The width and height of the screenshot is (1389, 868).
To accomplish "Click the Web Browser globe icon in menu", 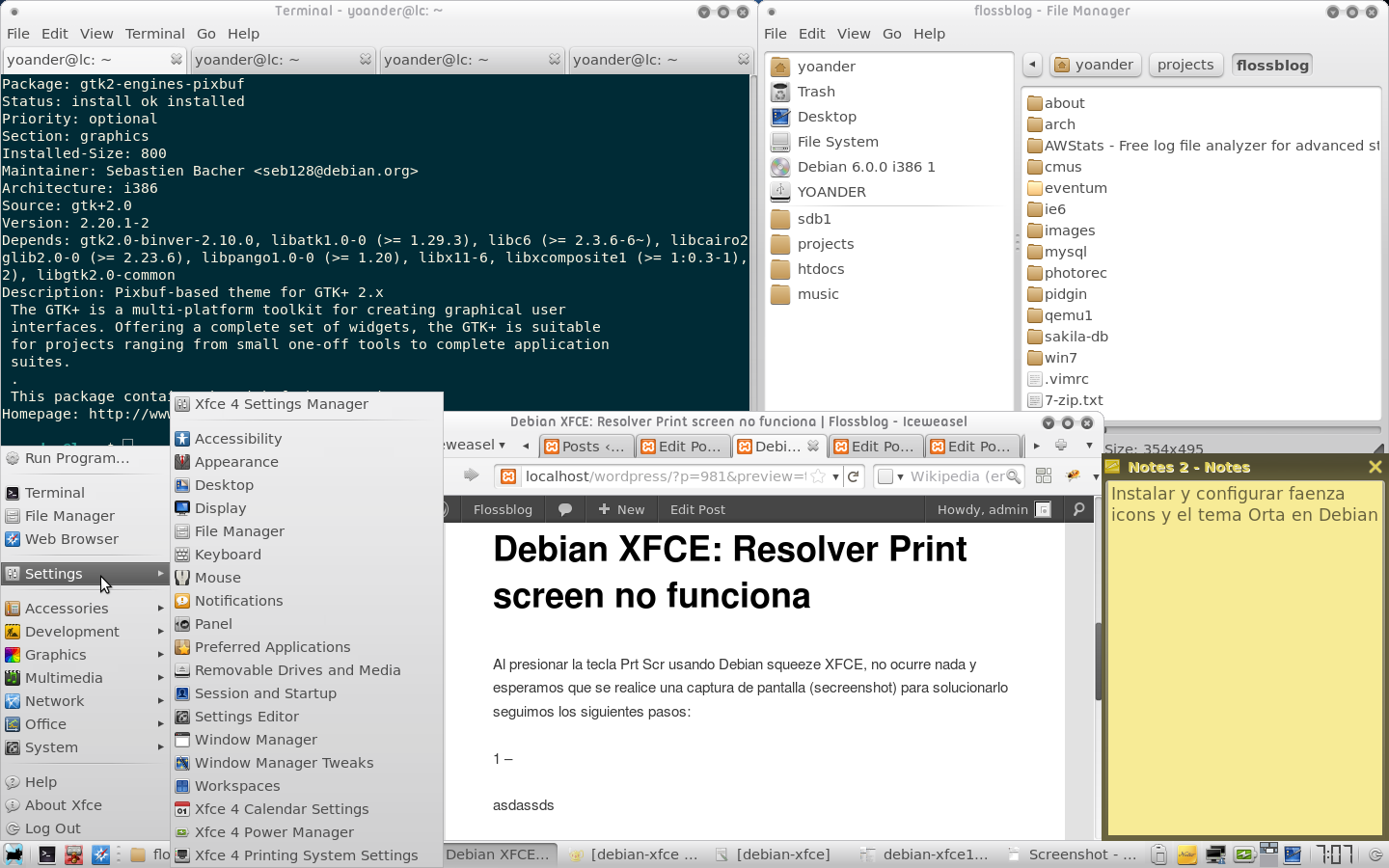I will tap(13, 539).
